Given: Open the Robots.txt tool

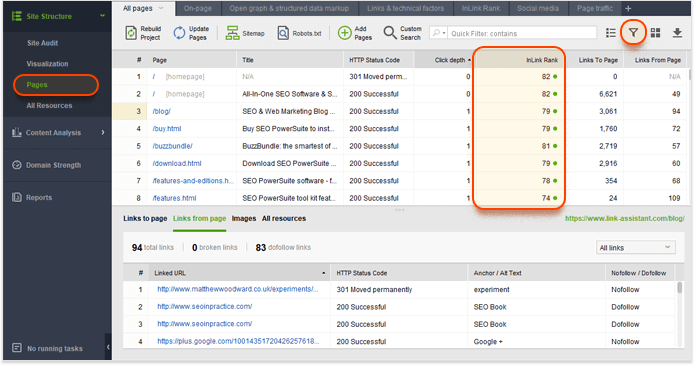Looking at the screenshot, I should coord(299,33).
